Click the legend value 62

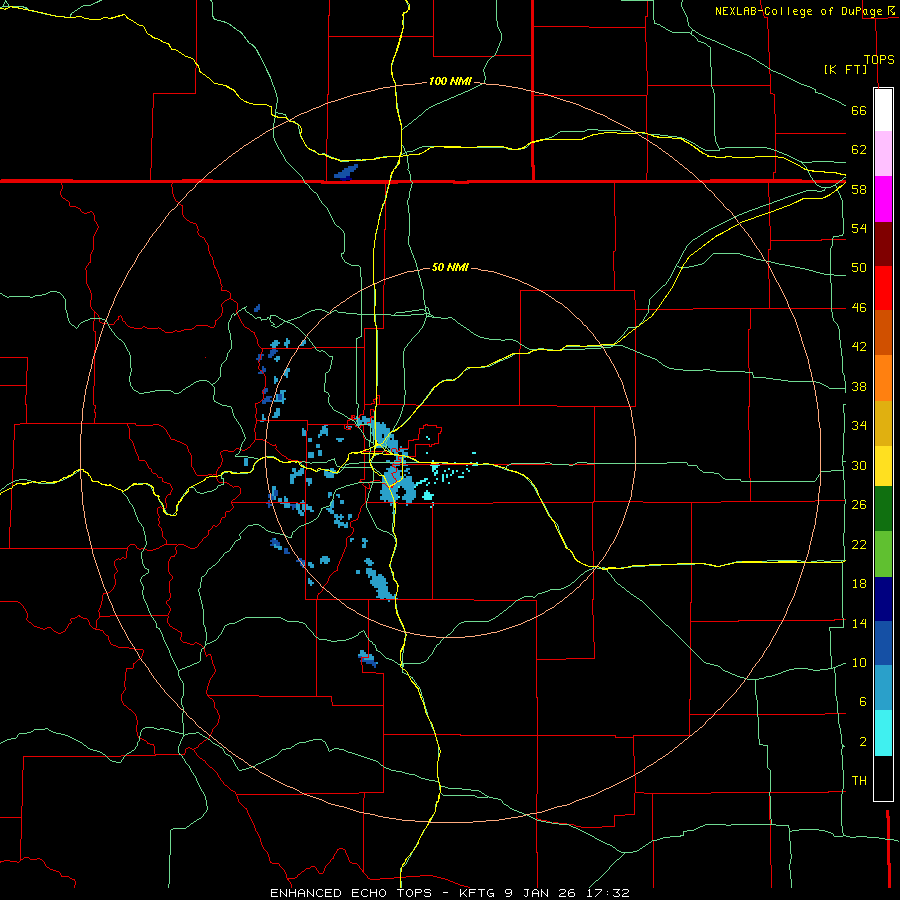pyautogui.click(x=859, y=150)
